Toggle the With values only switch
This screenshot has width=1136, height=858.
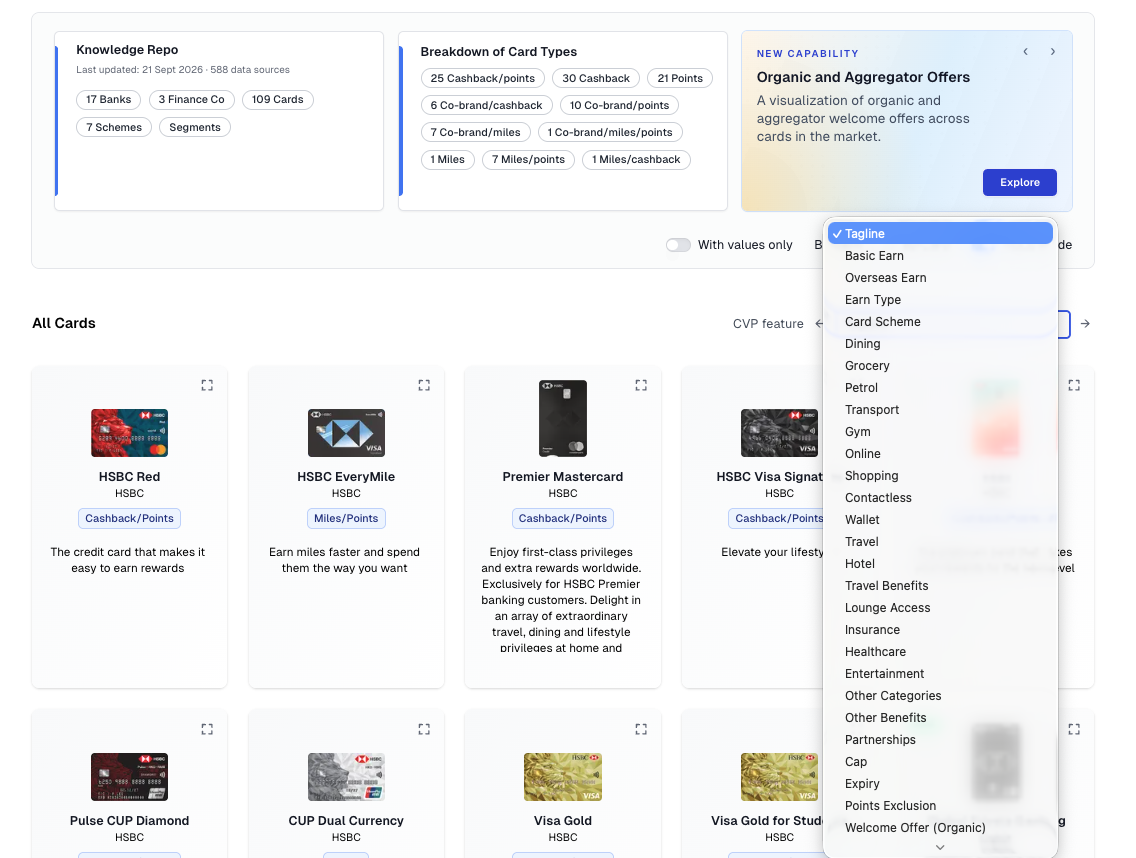(x=678, y=245)
